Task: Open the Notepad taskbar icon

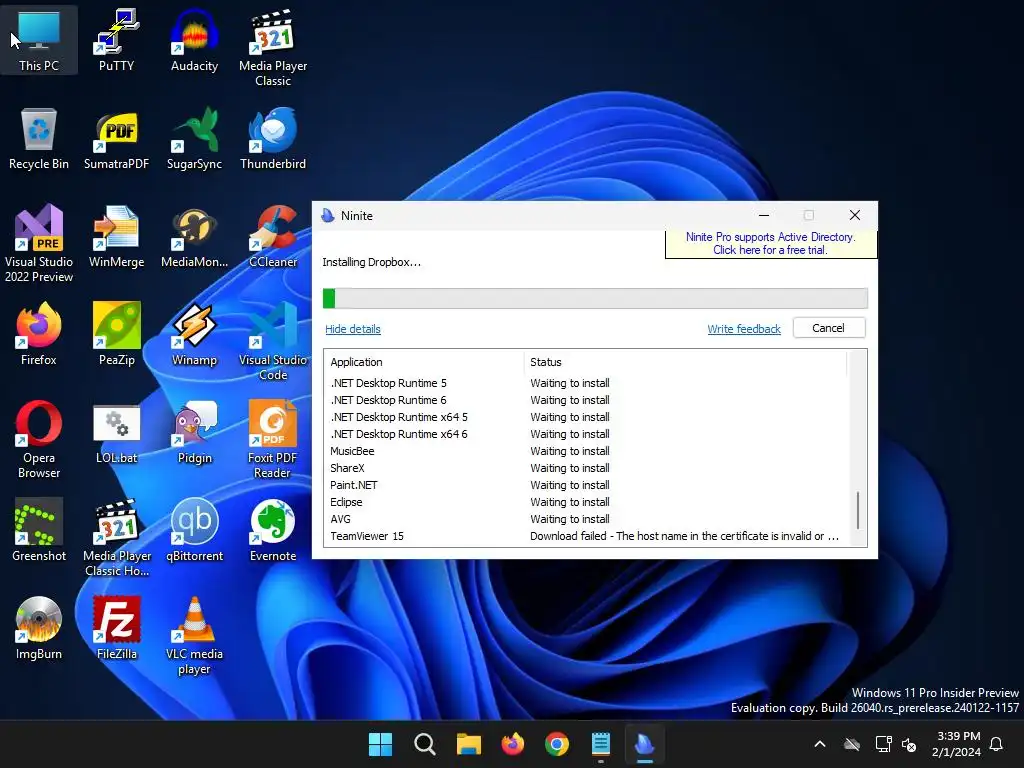Action: click(x=601, y=744)
